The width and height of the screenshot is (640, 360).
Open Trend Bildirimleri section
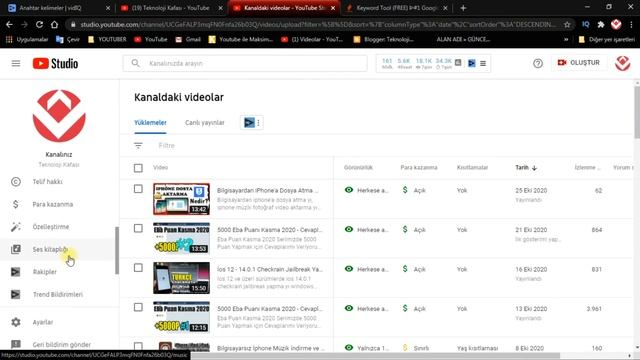(57, 294)
